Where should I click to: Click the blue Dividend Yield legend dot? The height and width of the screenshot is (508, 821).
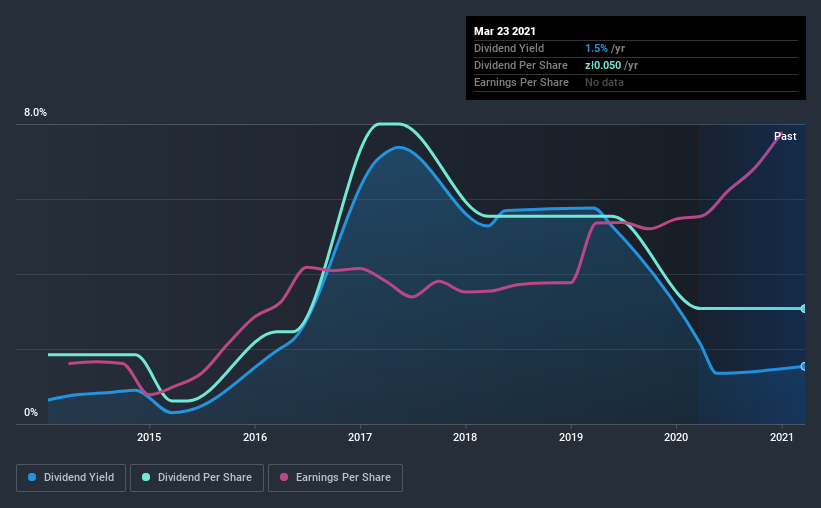click(32, 477)
